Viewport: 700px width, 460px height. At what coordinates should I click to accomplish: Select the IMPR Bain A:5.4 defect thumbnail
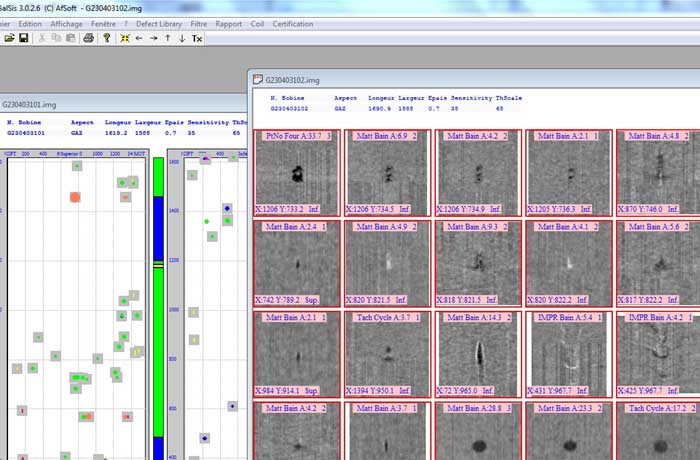[569, 354]
